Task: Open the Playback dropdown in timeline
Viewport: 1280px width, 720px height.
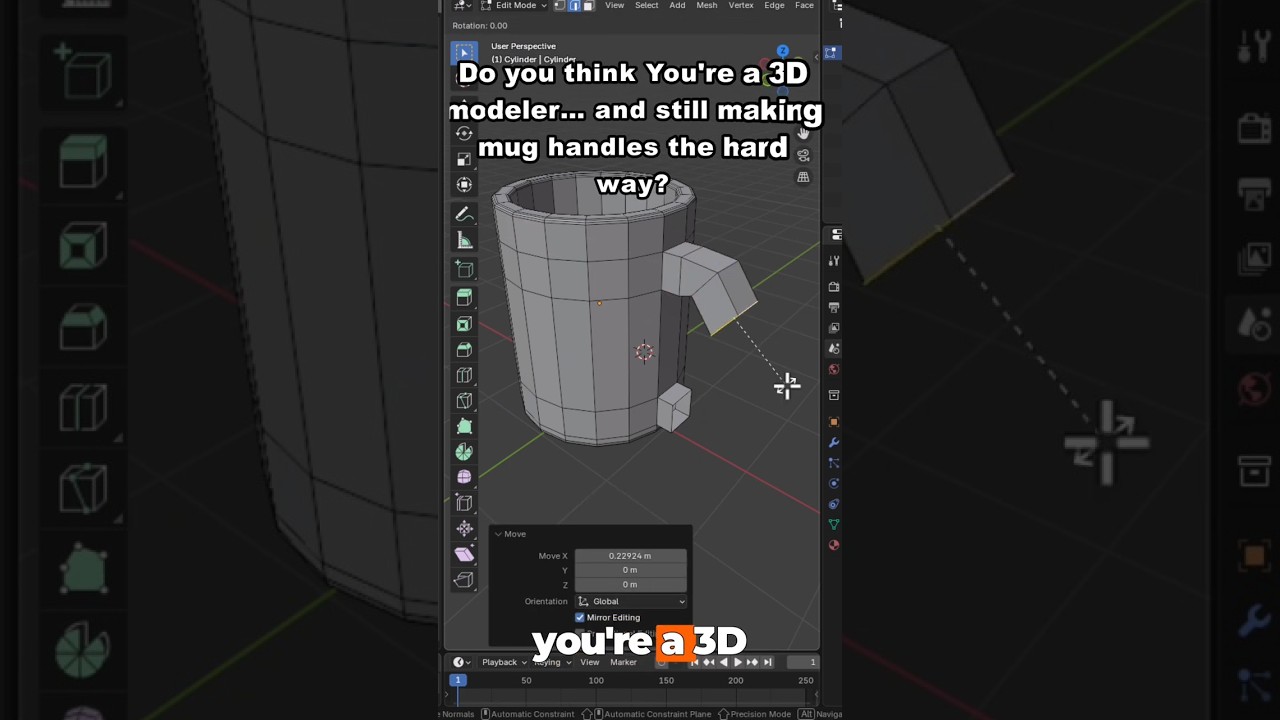Action: [503, 662]
